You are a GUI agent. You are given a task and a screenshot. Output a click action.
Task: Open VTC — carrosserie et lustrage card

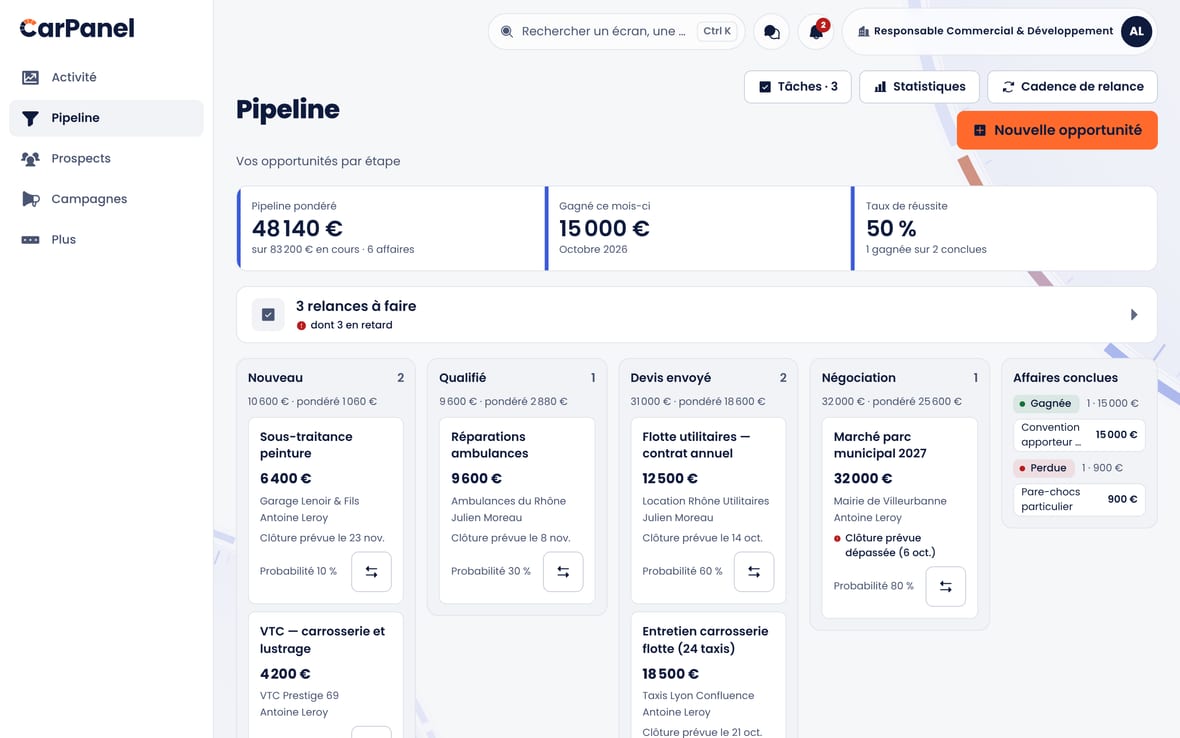tap(326, 675)
